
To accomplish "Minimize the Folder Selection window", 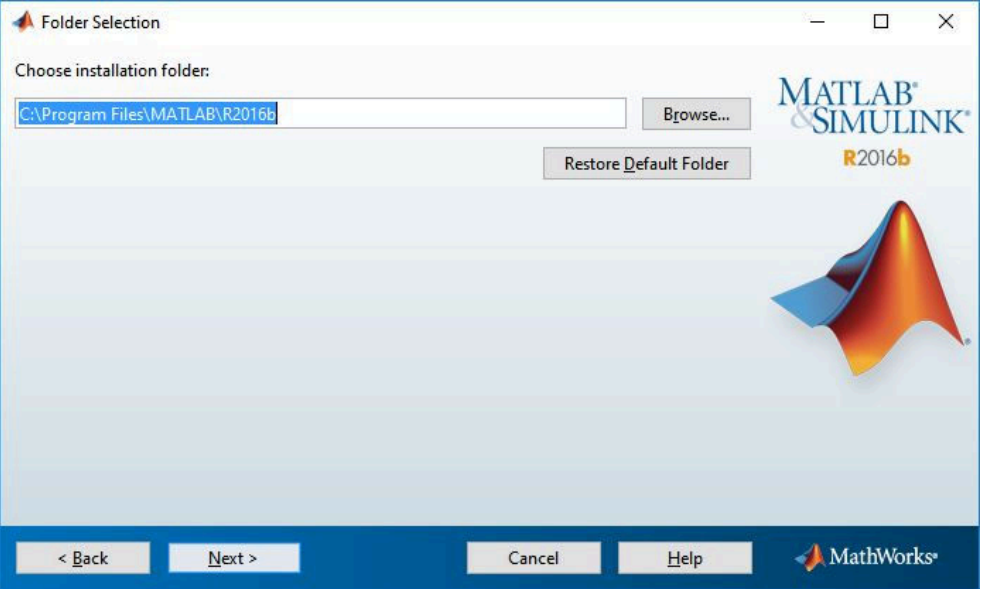I will point(816,21).
